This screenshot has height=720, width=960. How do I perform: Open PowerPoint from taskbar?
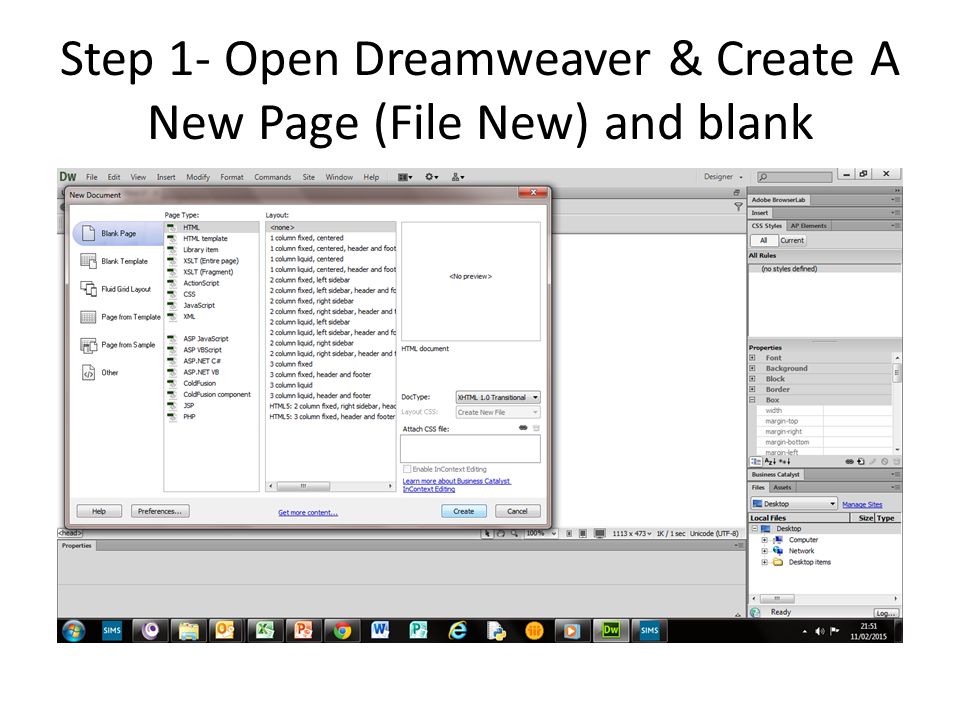pos(303,631)
